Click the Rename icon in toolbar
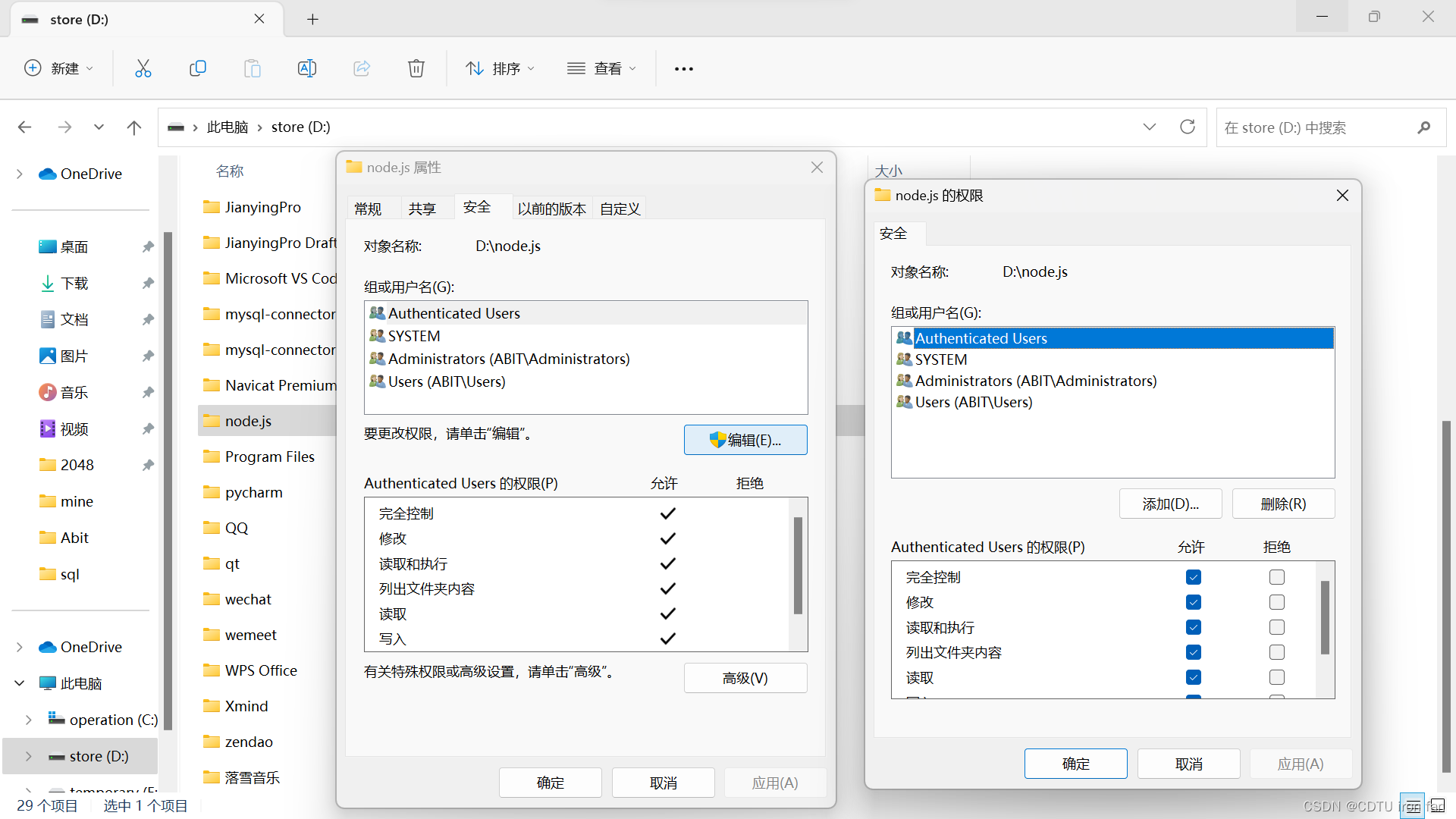Screen dimensions: 1456x819 pyautogui.click(x=307, y=68)
